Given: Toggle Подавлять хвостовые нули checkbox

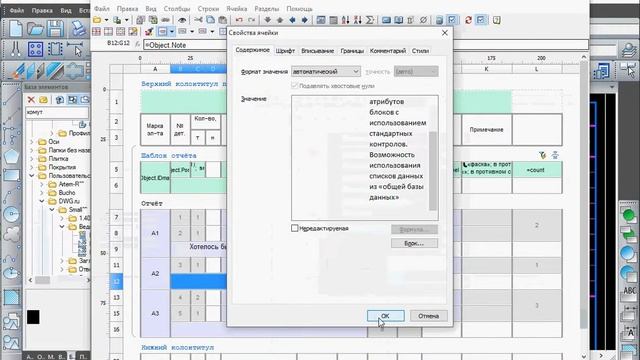Looking at the screenshot, I should click(x=295, y=86).
